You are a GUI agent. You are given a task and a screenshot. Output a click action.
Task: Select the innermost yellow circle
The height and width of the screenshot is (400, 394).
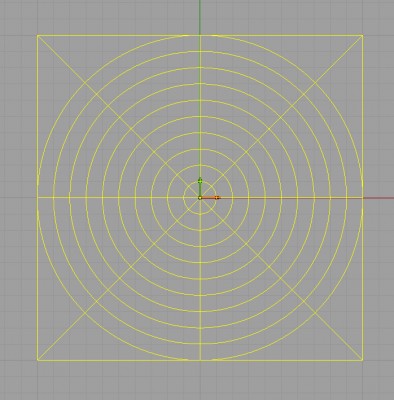click(200, 182)
